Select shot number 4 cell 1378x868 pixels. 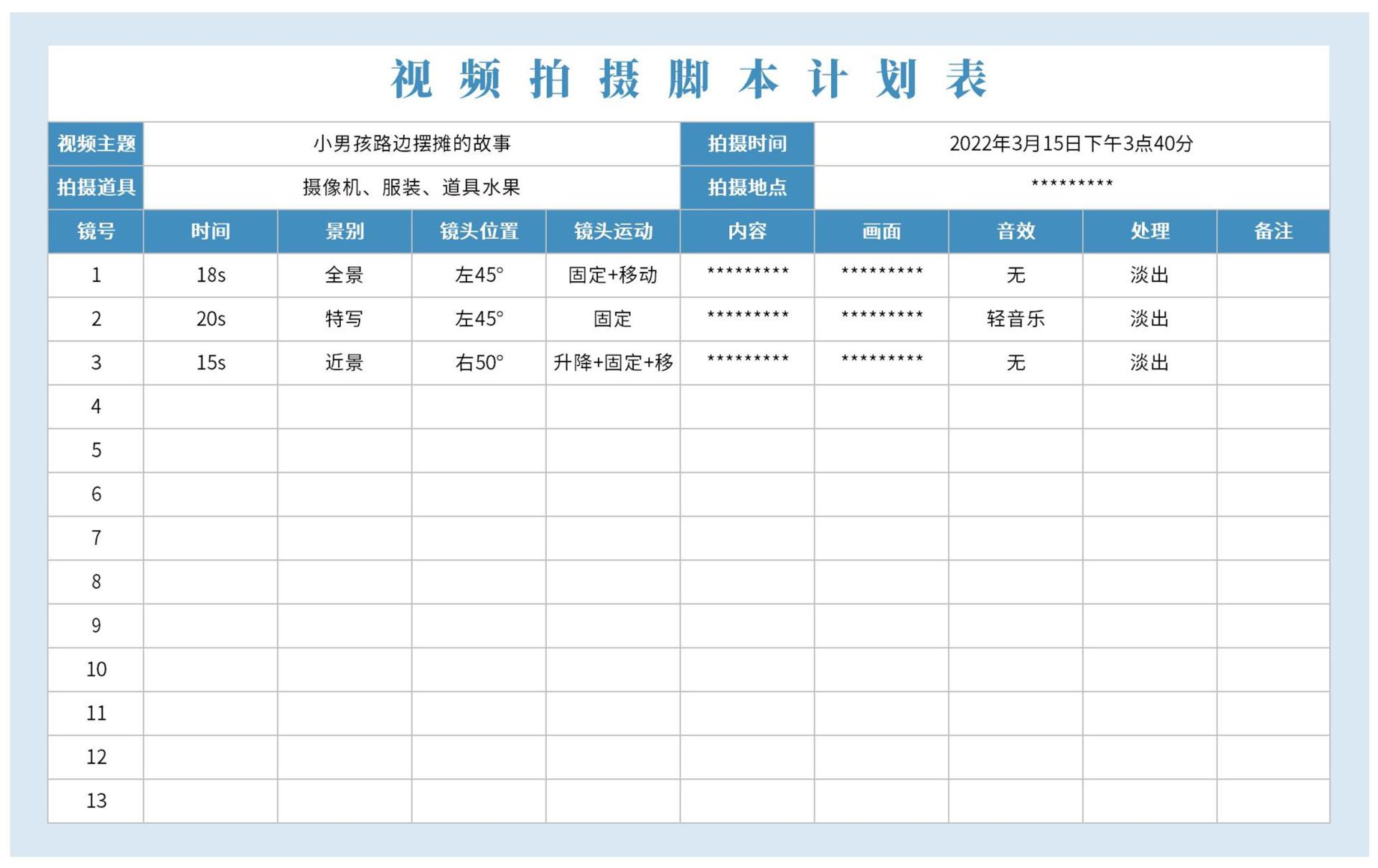click(x=95, y=407)
